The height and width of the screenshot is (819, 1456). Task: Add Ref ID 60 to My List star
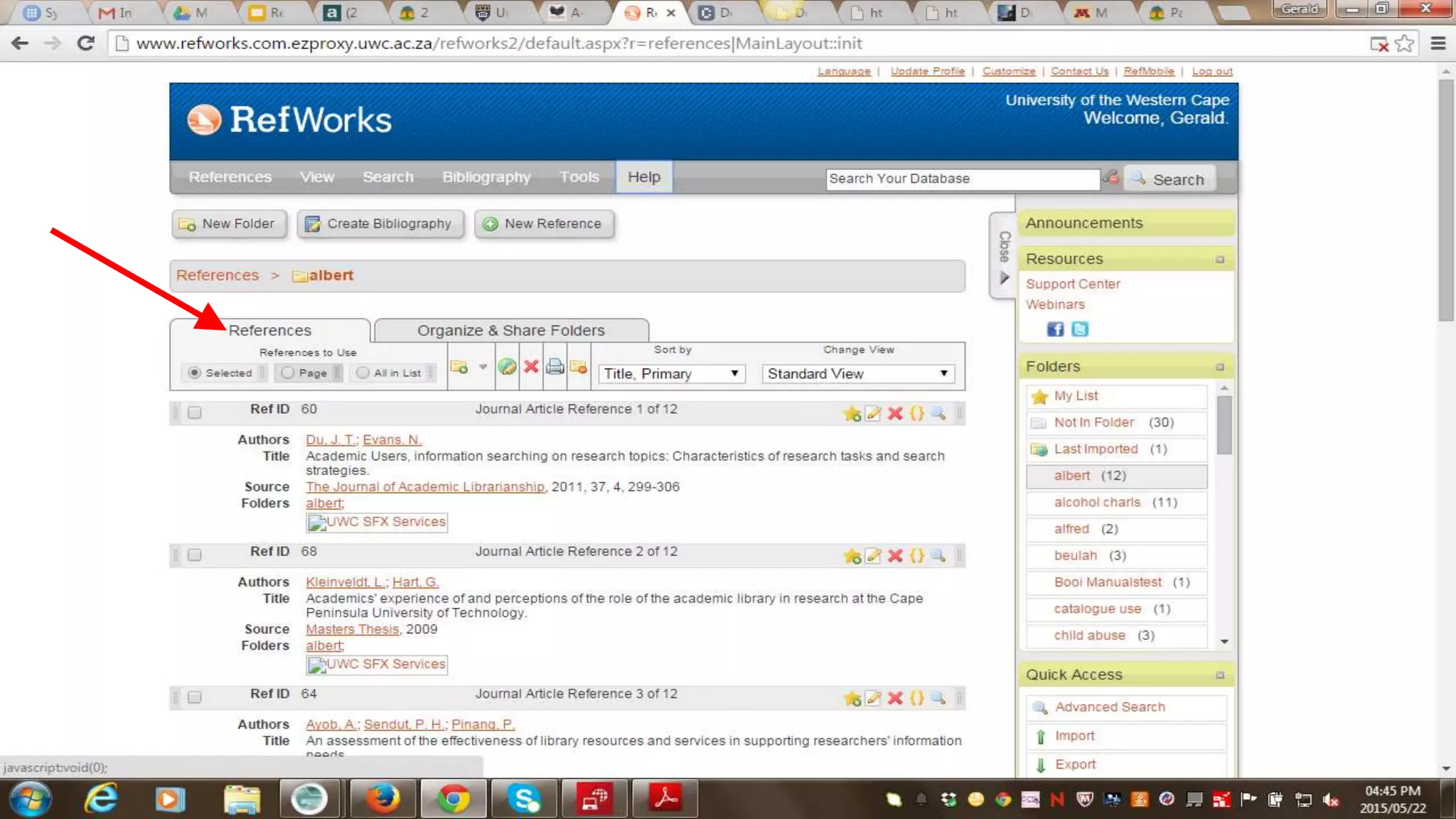[x=852, y=414]
